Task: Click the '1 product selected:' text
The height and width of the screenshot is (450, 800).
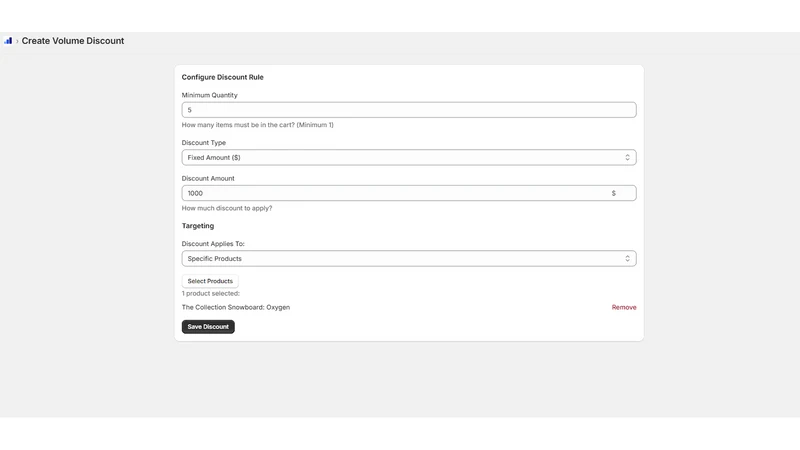Action: pos(211,293)
